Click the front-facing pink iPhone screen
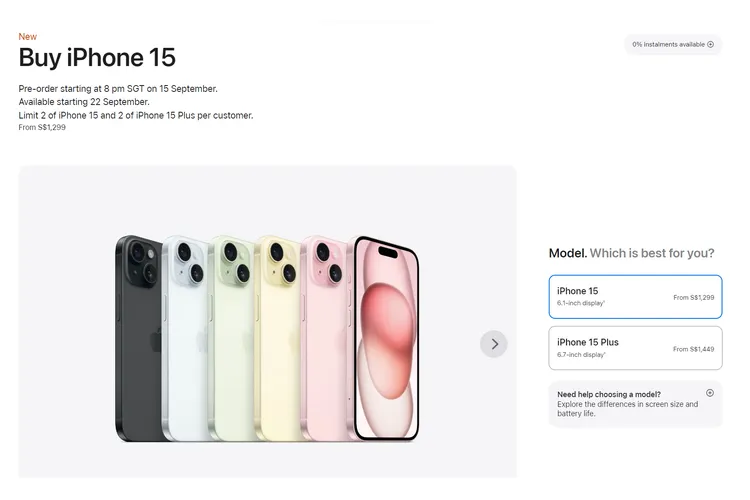The image size is (750, 500). tap(386, 338)
